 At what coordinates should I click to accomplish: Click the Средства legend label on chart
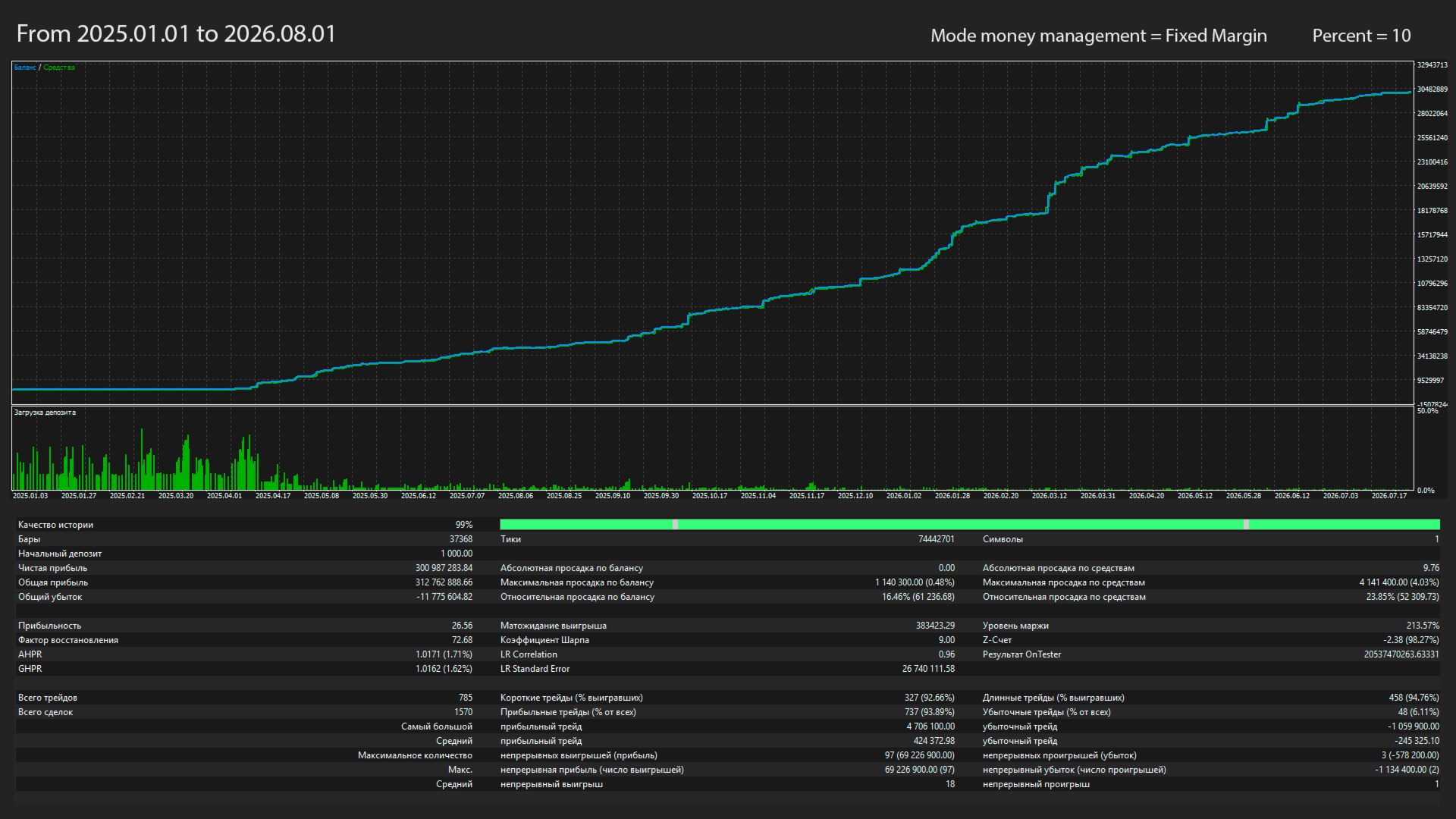[x=59, y=67]
